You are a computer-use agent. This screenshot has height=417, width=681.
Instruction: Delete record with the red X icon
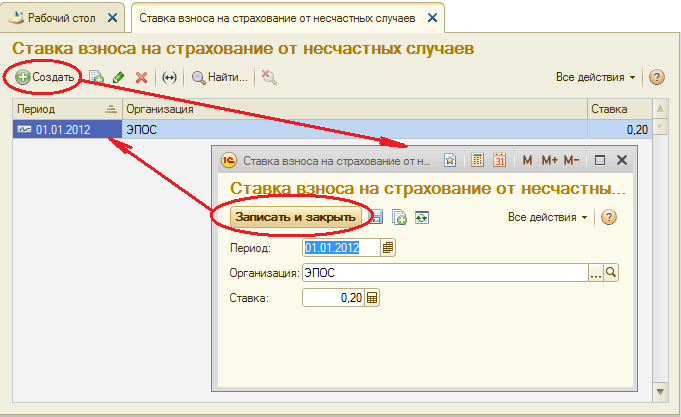click(x=142, y=78)
